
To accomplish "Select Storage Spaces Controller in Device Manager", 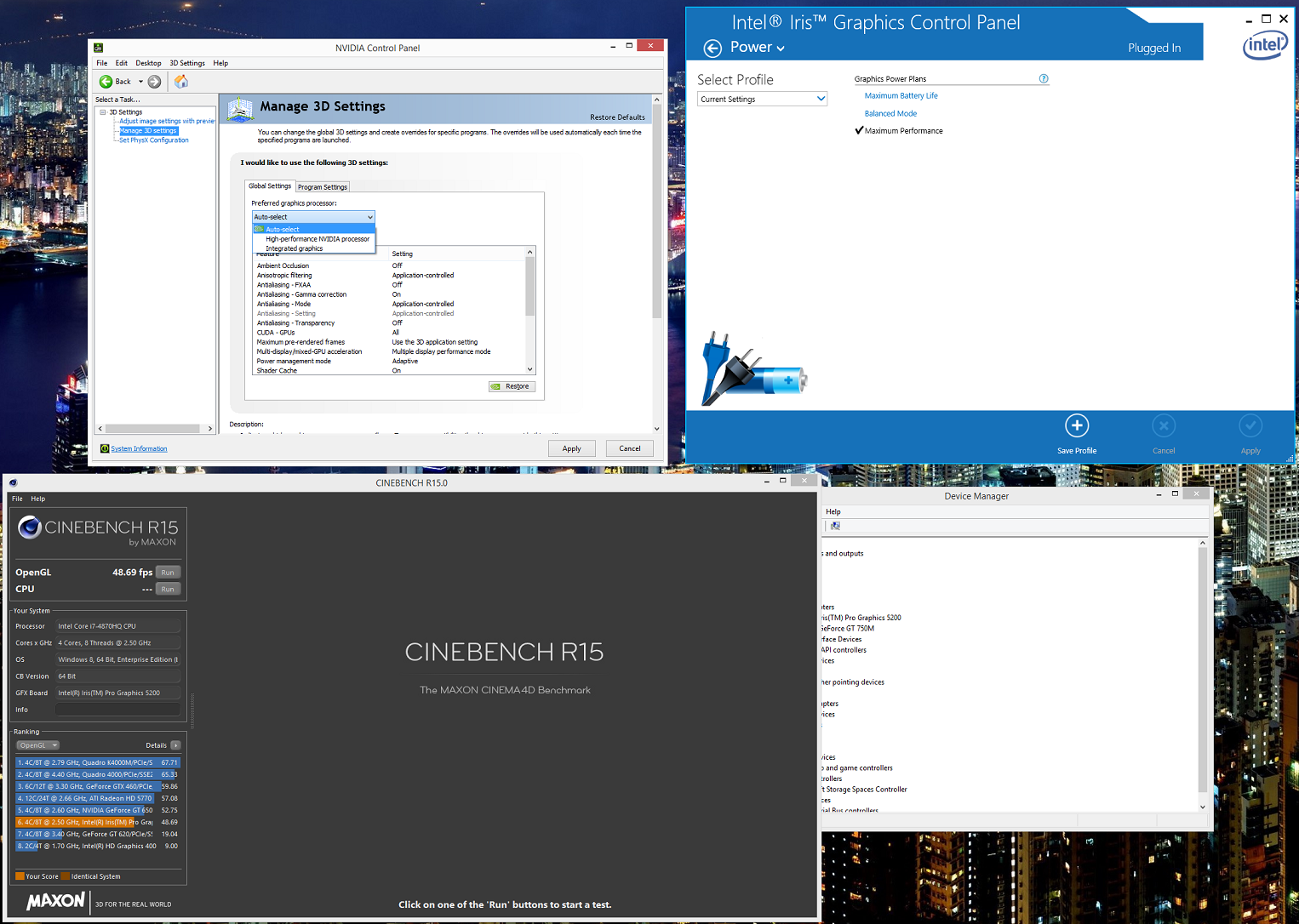I will pyautogui.click(x=865, y=789).
